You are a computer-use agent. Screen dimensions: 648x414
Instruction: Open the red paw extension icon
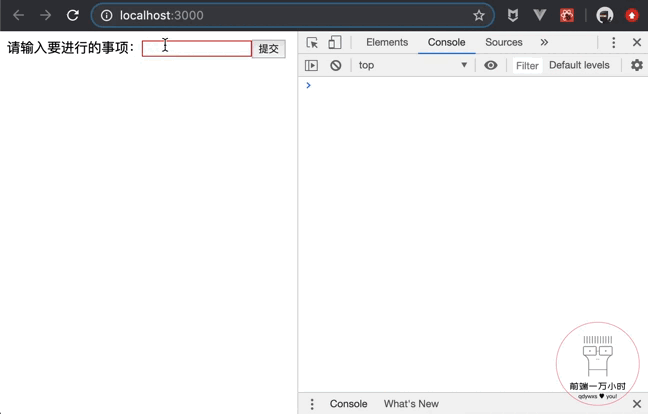(567, 15)
